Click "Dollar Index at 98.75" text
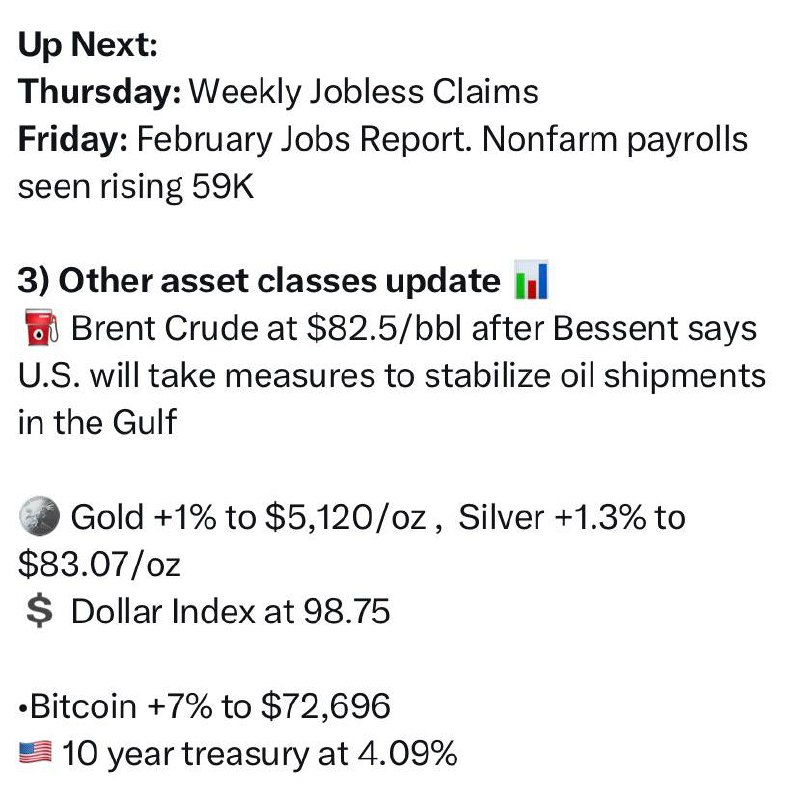The width and height of the screenshot is (799, 800). coord(231,611)
